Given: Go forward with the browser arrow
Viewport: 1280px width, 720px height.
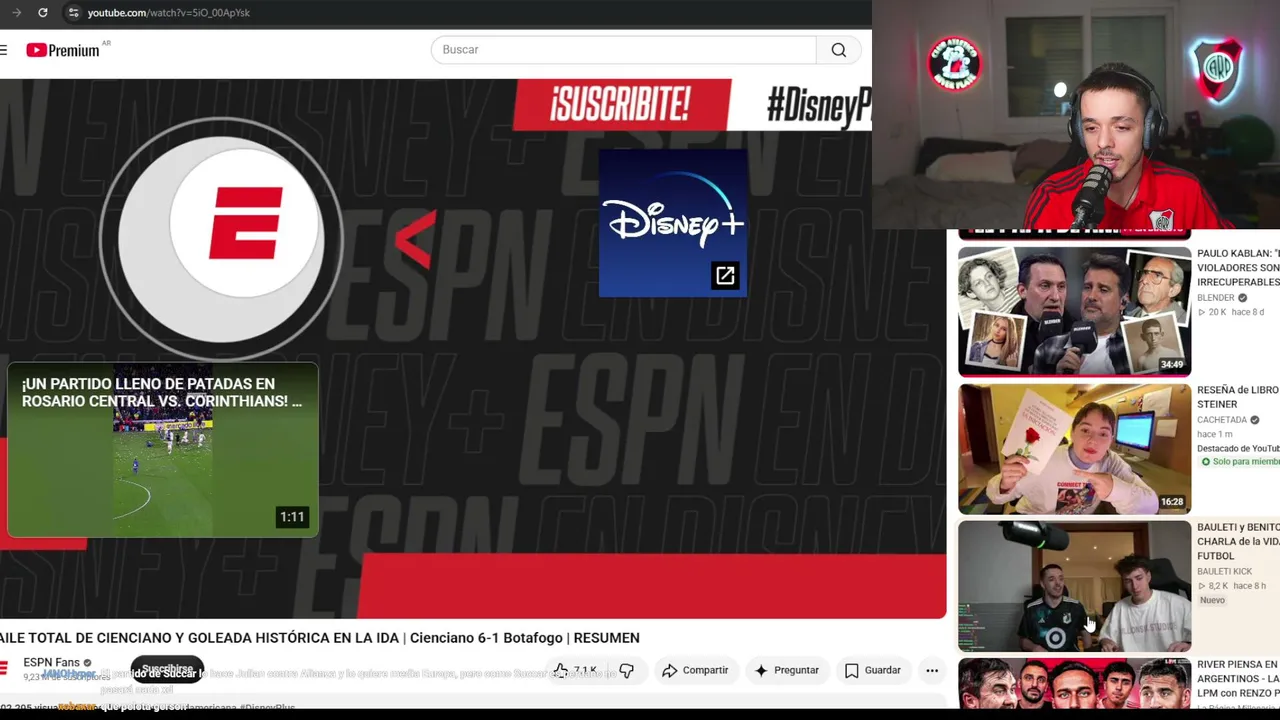Looking at the screenshot, I should (16, 12).
